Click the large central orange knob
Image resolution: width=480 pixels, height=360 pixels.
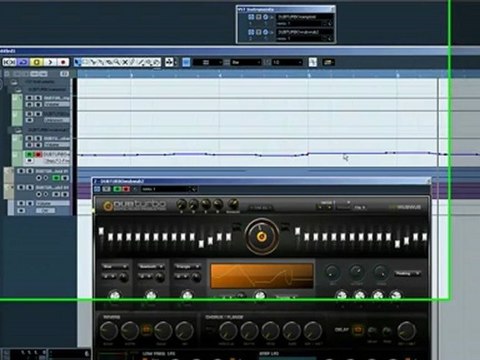click(x=262, y=236)
